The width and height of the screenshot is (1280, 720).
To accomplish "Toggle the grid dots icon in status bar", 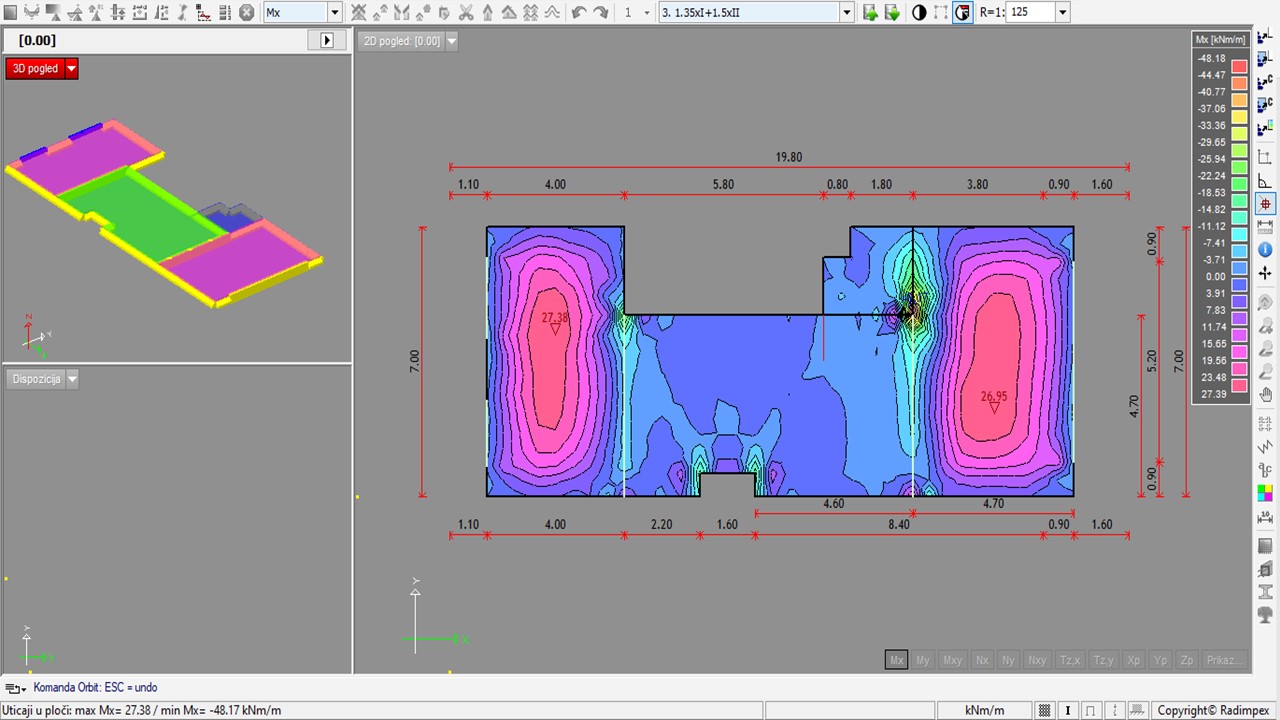I will click(1045, 711).
